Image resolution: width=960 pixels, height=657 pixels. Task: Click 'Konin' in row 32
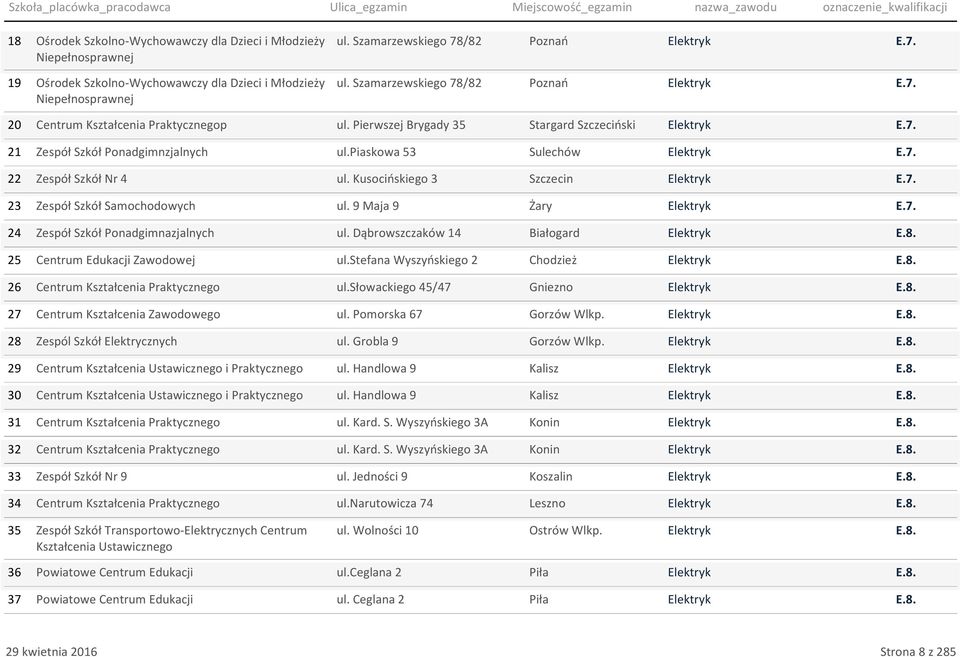coord(544,449)
